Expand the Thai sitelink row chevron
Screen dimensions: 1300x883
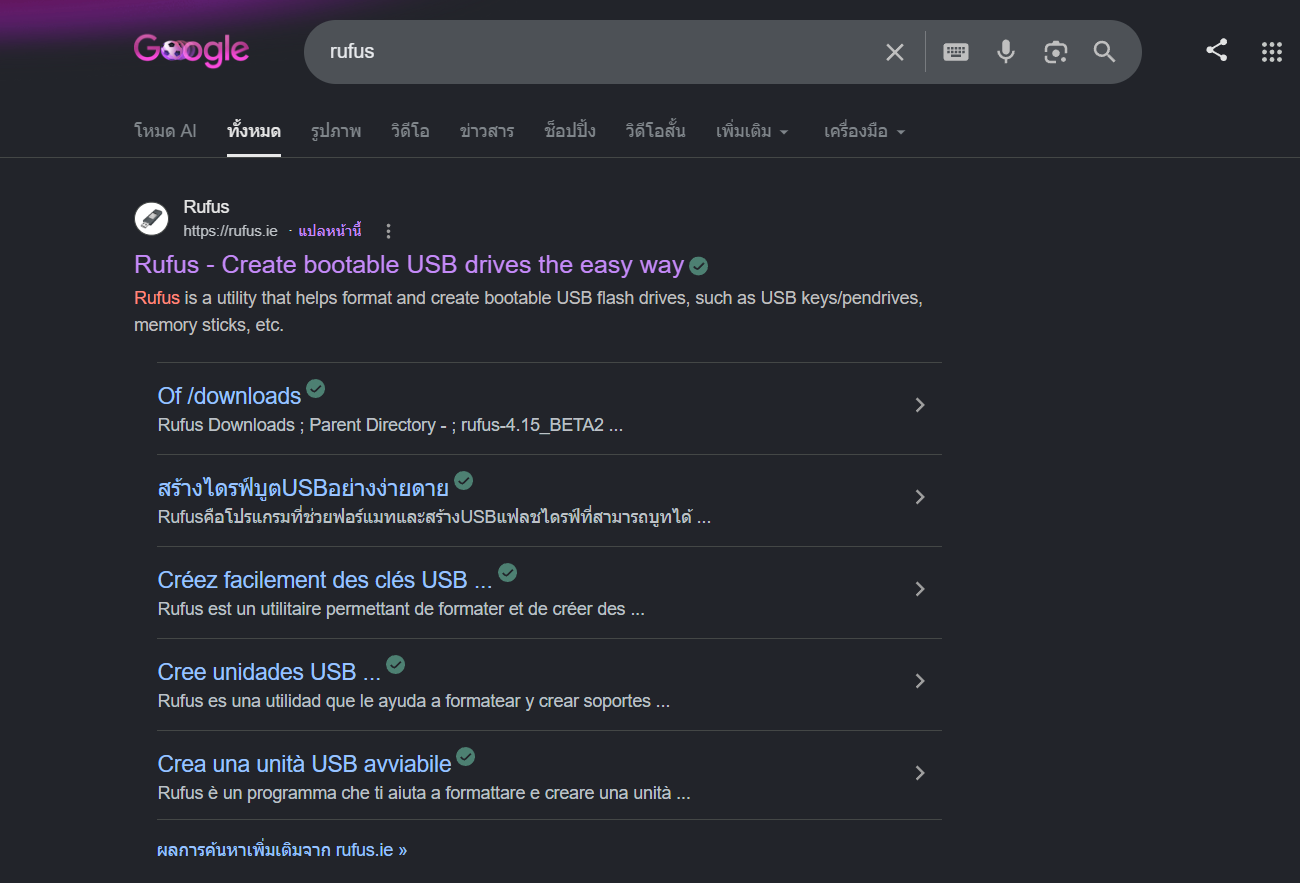(920, 497)
